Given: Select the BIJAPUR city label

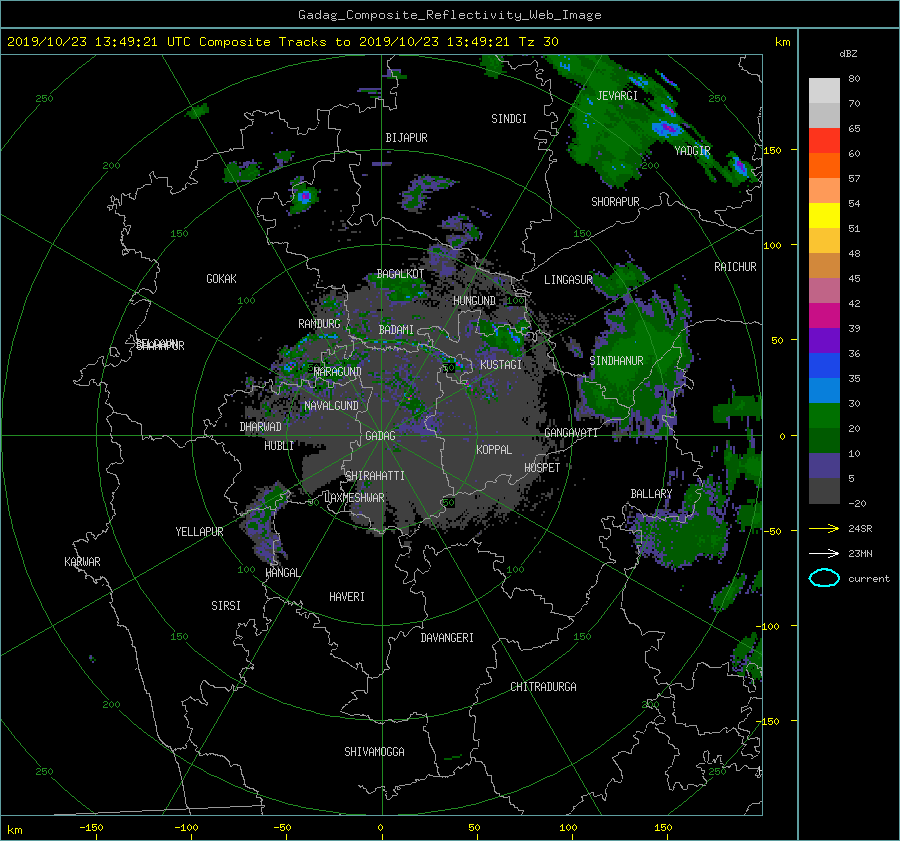Looking at the screenshot, I should [x=406, y=138].
